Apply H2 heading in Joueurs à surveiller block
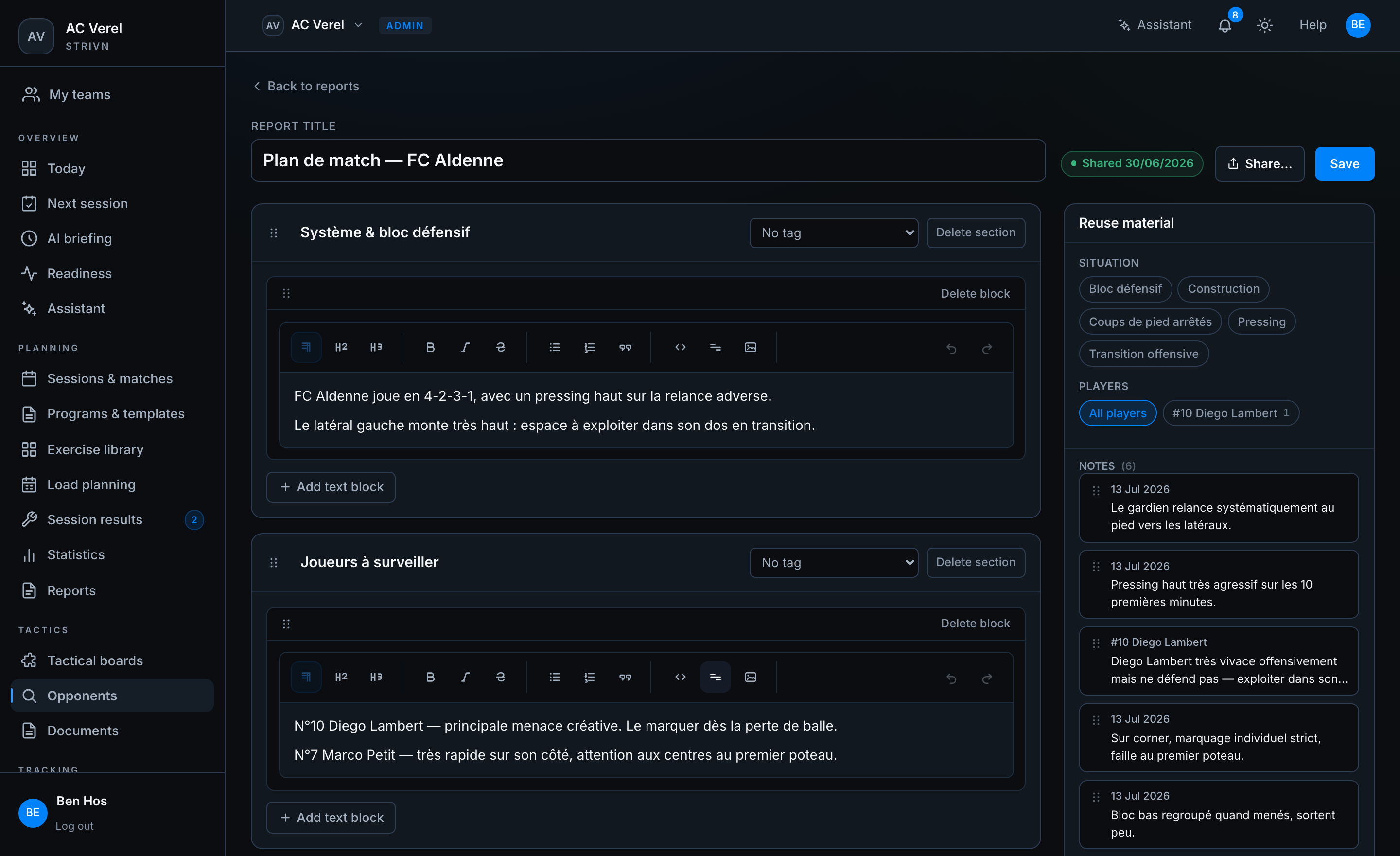 pos(341,677)
